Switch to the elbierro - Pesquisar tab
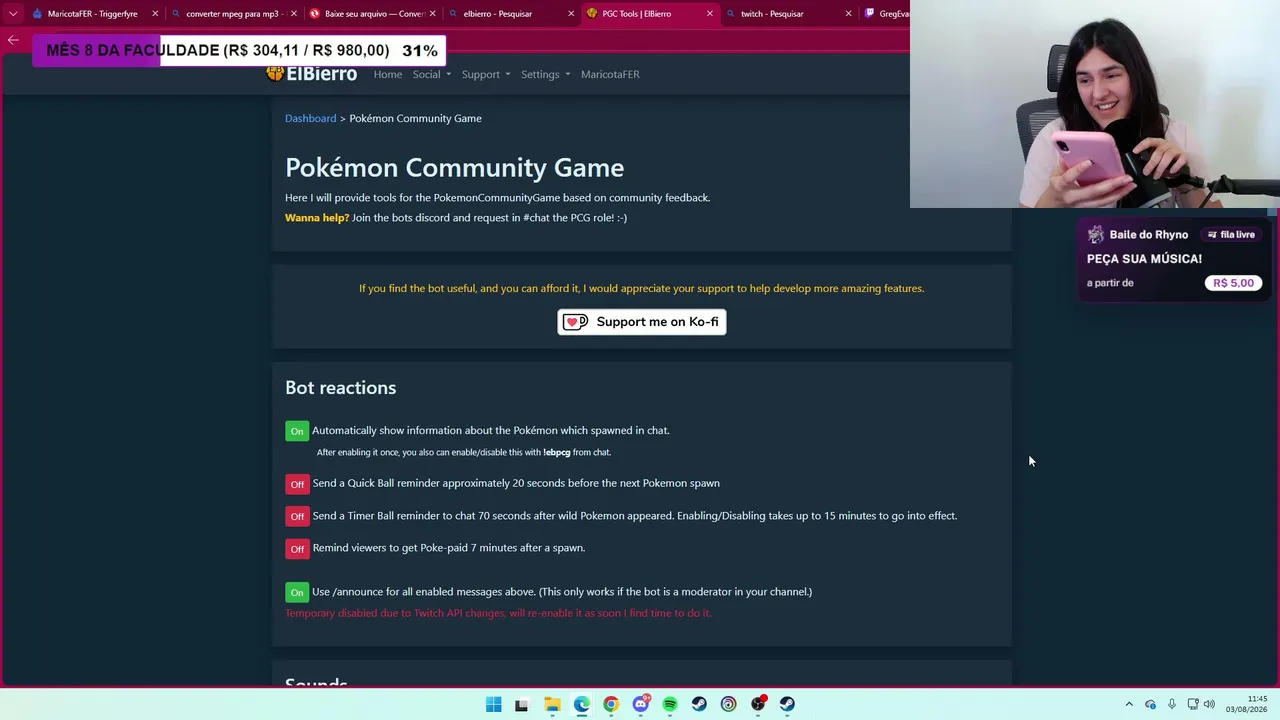The height and width of the screenshot is (720, 1280). tap(511, 14)
